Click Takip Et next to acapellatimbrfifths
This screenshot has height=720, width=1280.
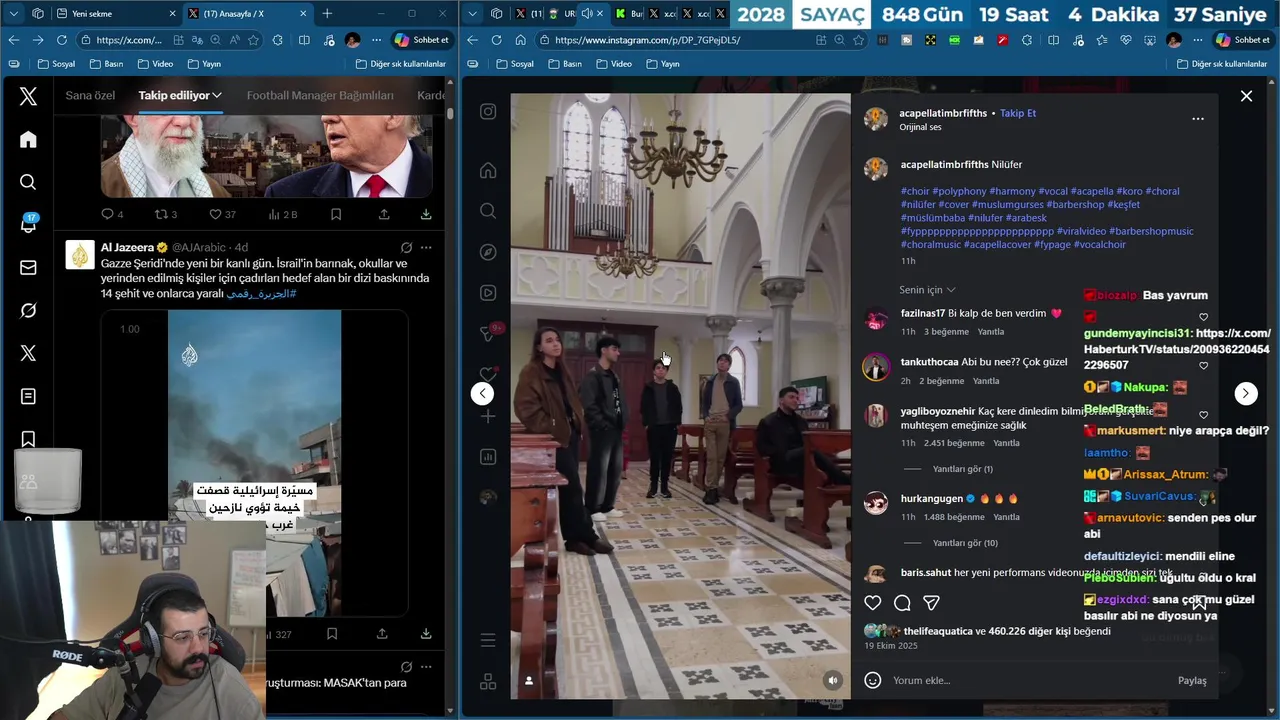coord(1018,113)
